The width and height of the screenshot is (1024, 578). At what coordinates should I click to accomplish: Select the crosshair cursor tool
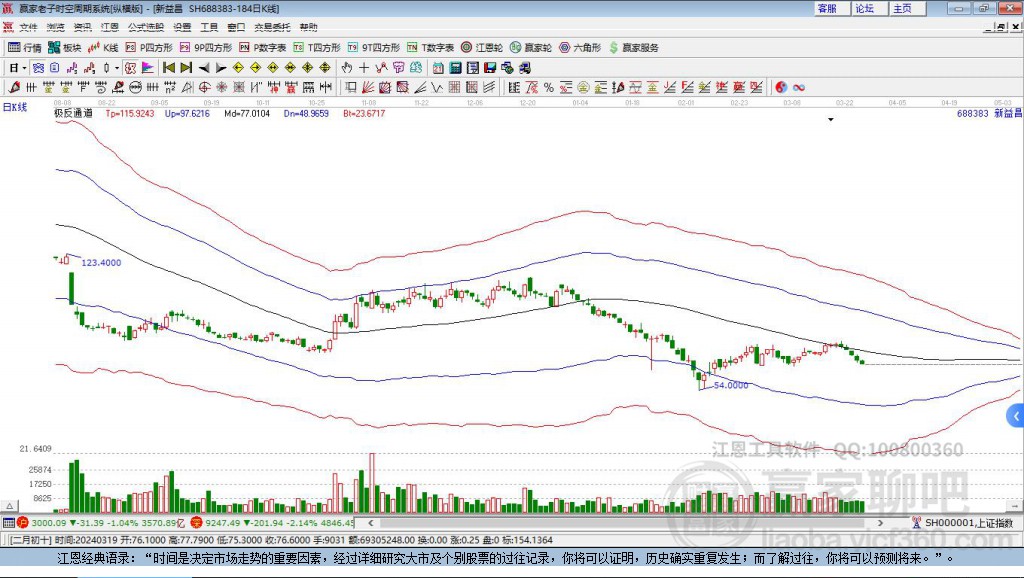[x=364, y=68]
